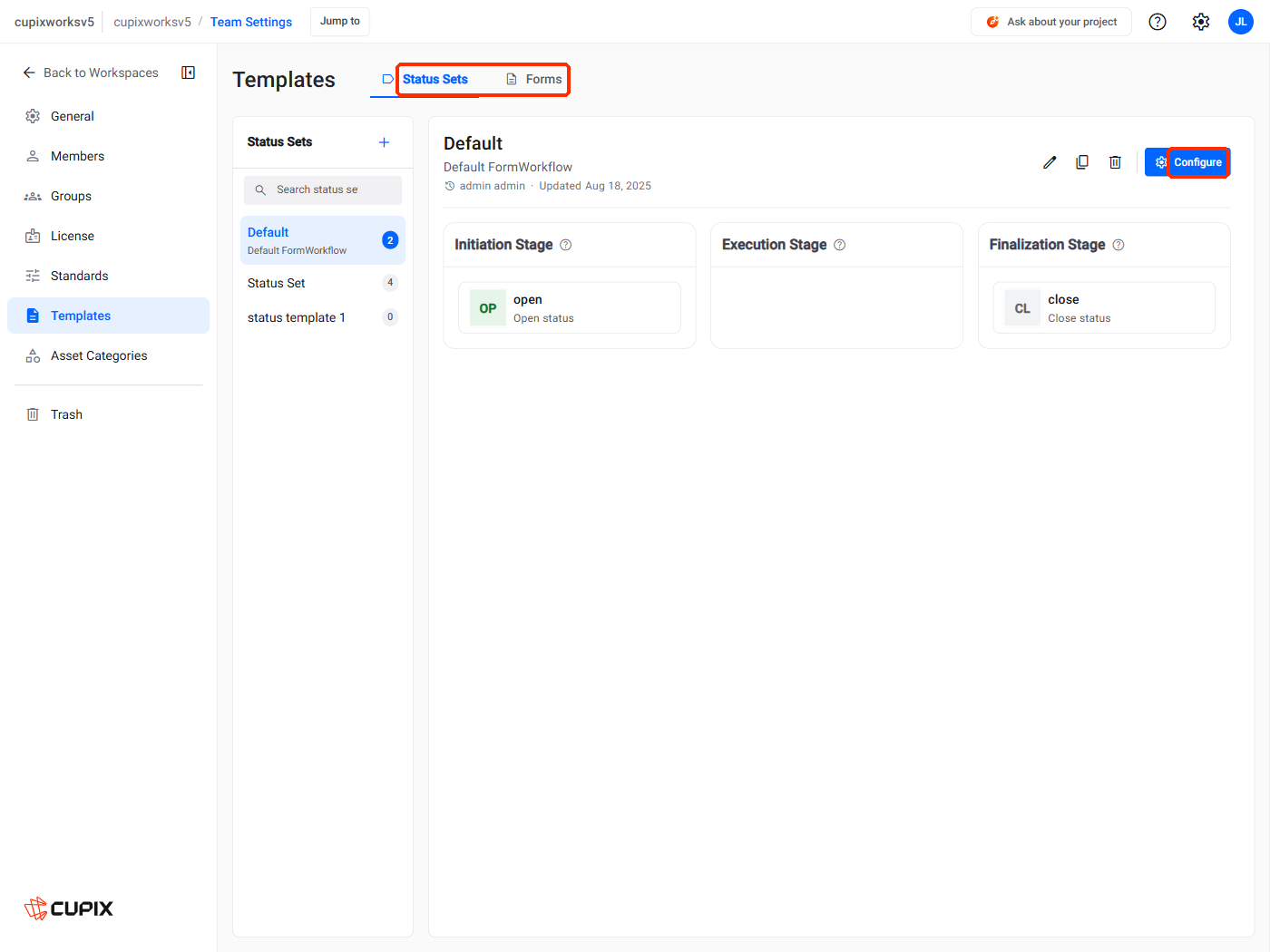Screen dimensions: 1270x952
Task: Open License settings
Action: [108, 236]
